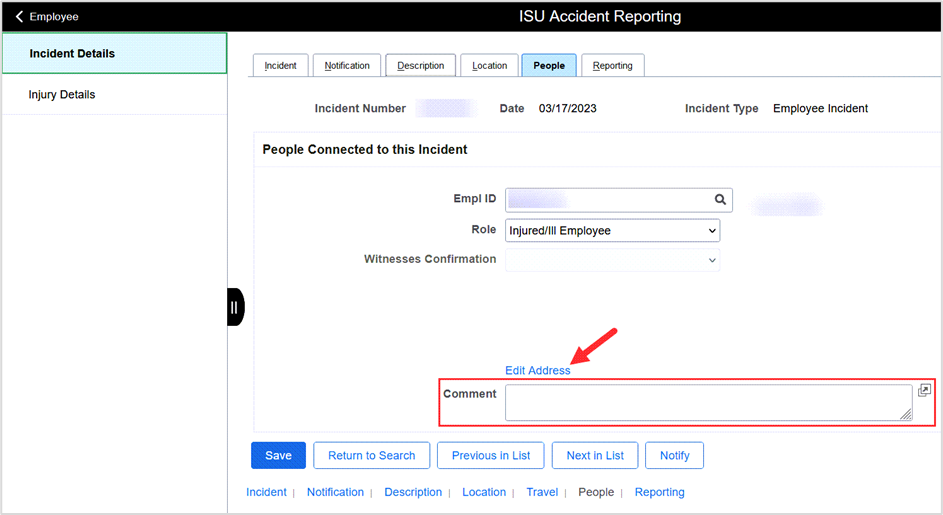The height and width of the screenshot is (515, 943).
Task: Go to Next in List
Action: tap(595, 455)
